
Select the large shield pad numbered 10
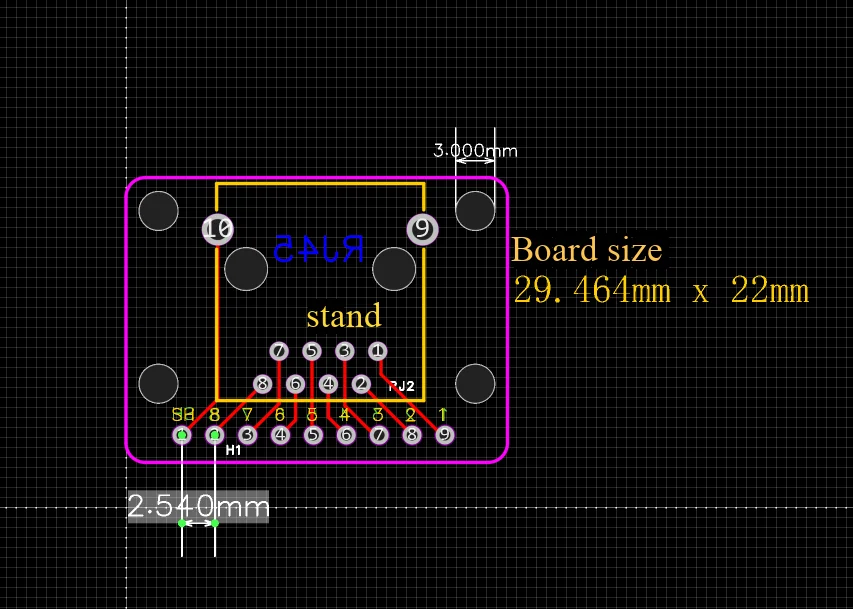[x=218, y=229]
